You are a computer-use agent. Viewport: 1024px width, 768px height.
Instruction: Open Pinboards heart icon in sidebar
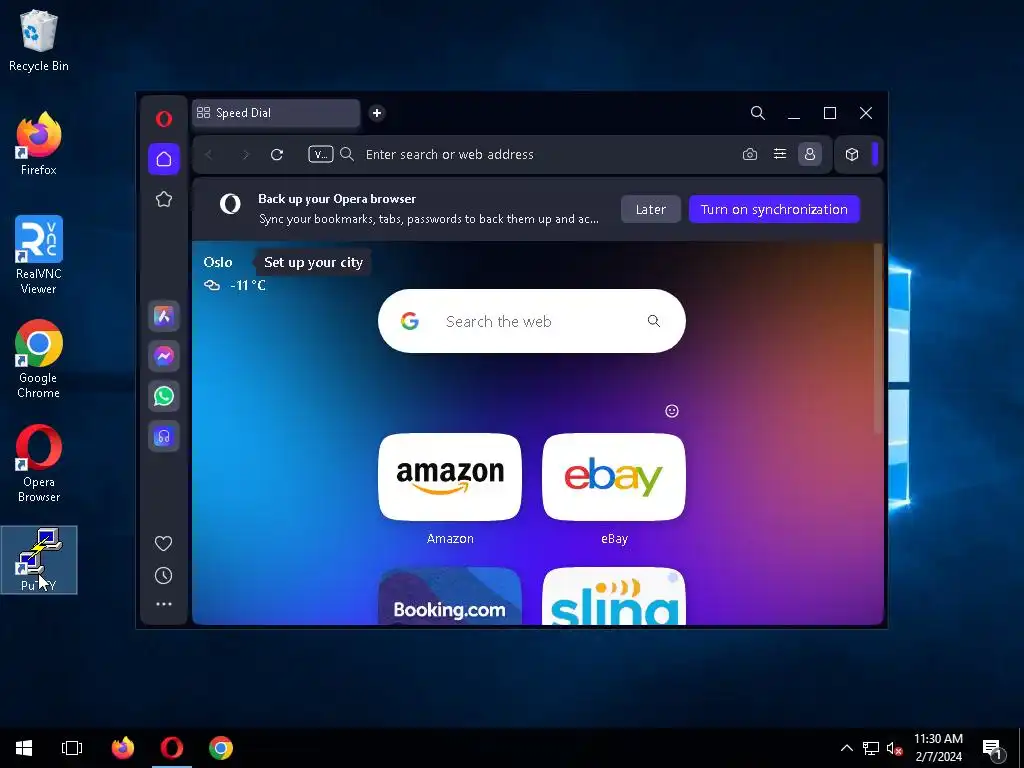coord(163,543)
